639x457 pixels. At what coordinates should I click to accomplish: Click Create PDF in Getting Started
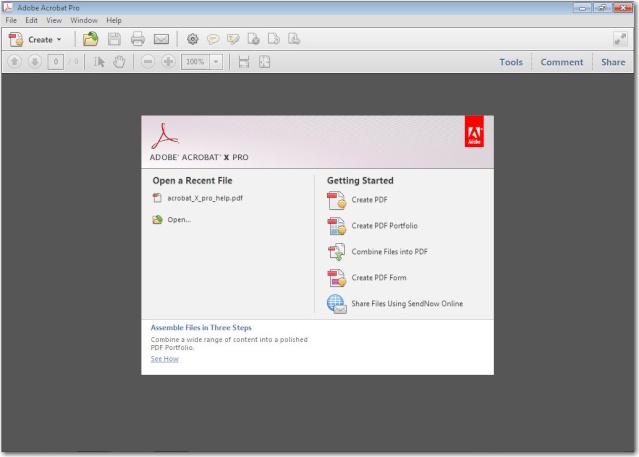pos(369,200)
